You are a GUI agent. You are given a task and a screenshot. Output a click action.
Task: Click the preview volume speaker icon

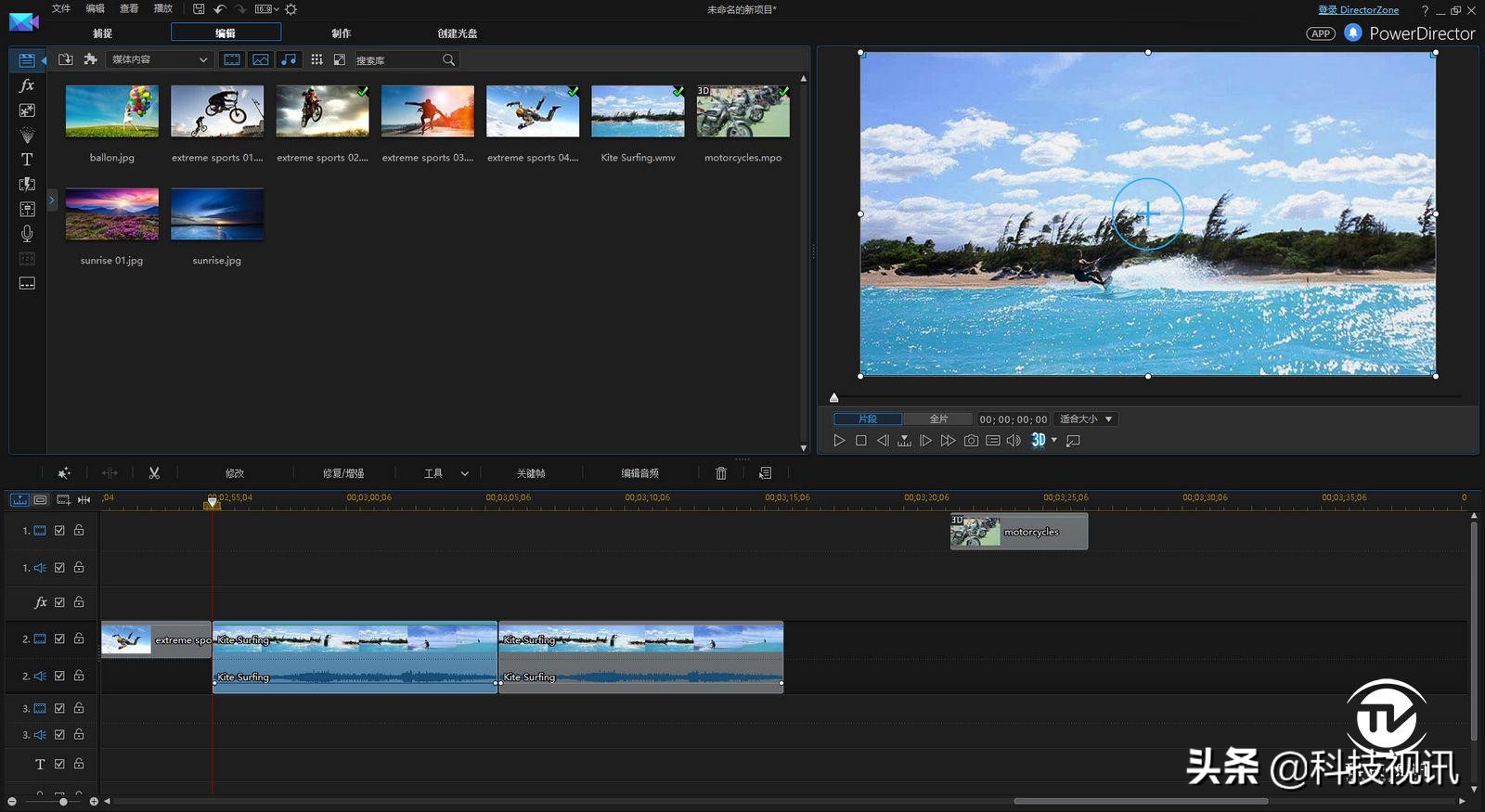point(1014,441)
